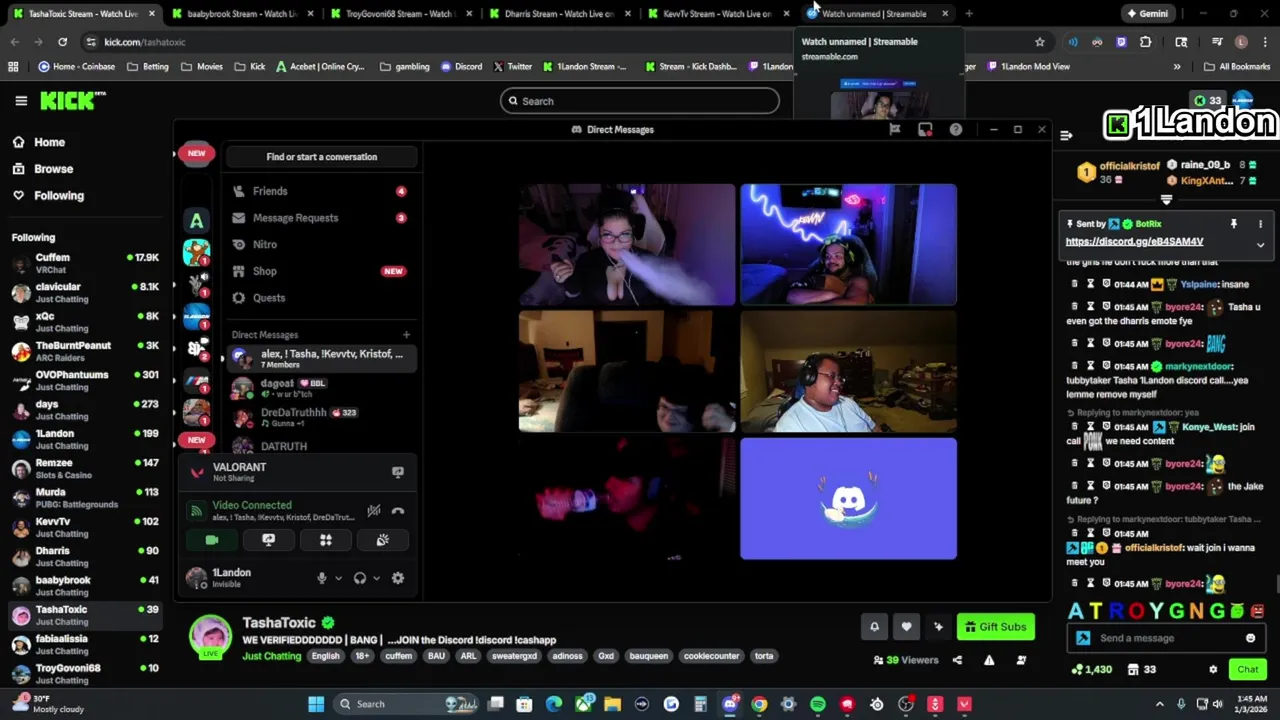
Task: Click Kick search field
Action: (x=640, y=101)
